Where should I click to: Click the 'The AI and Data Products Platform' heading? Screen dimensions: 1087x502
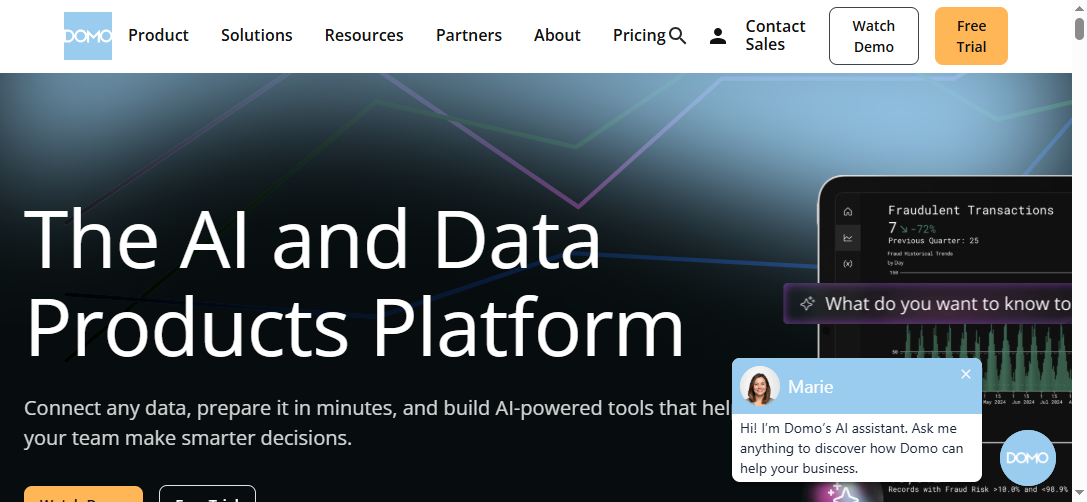354,283
